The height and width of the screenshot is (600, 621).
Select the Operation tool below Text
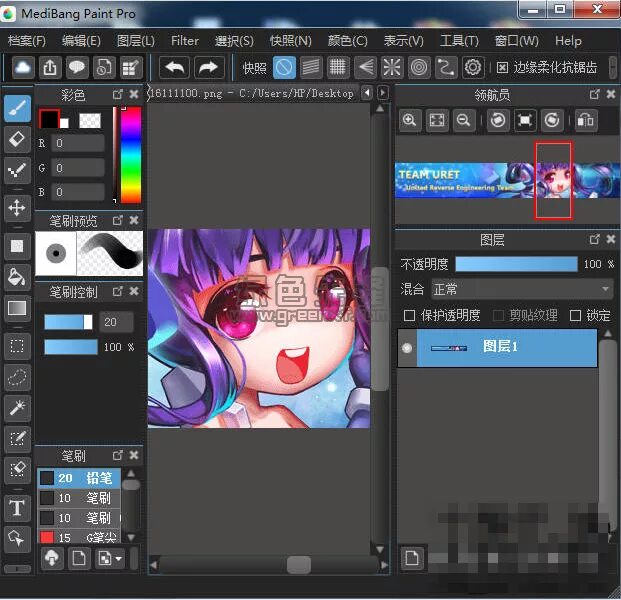tap(17, 539)
